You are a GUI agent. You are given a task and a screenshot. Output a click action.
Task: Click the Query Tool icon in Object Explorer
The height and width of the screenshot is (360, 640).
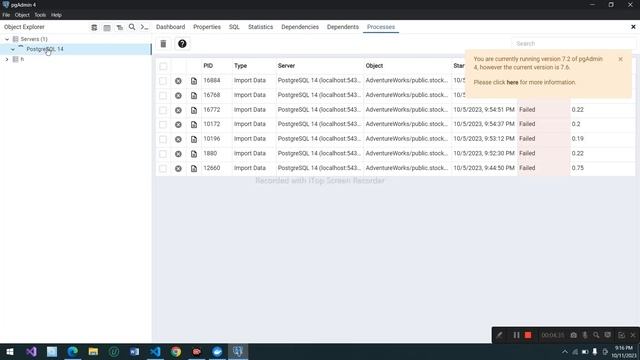click(94, 27)
